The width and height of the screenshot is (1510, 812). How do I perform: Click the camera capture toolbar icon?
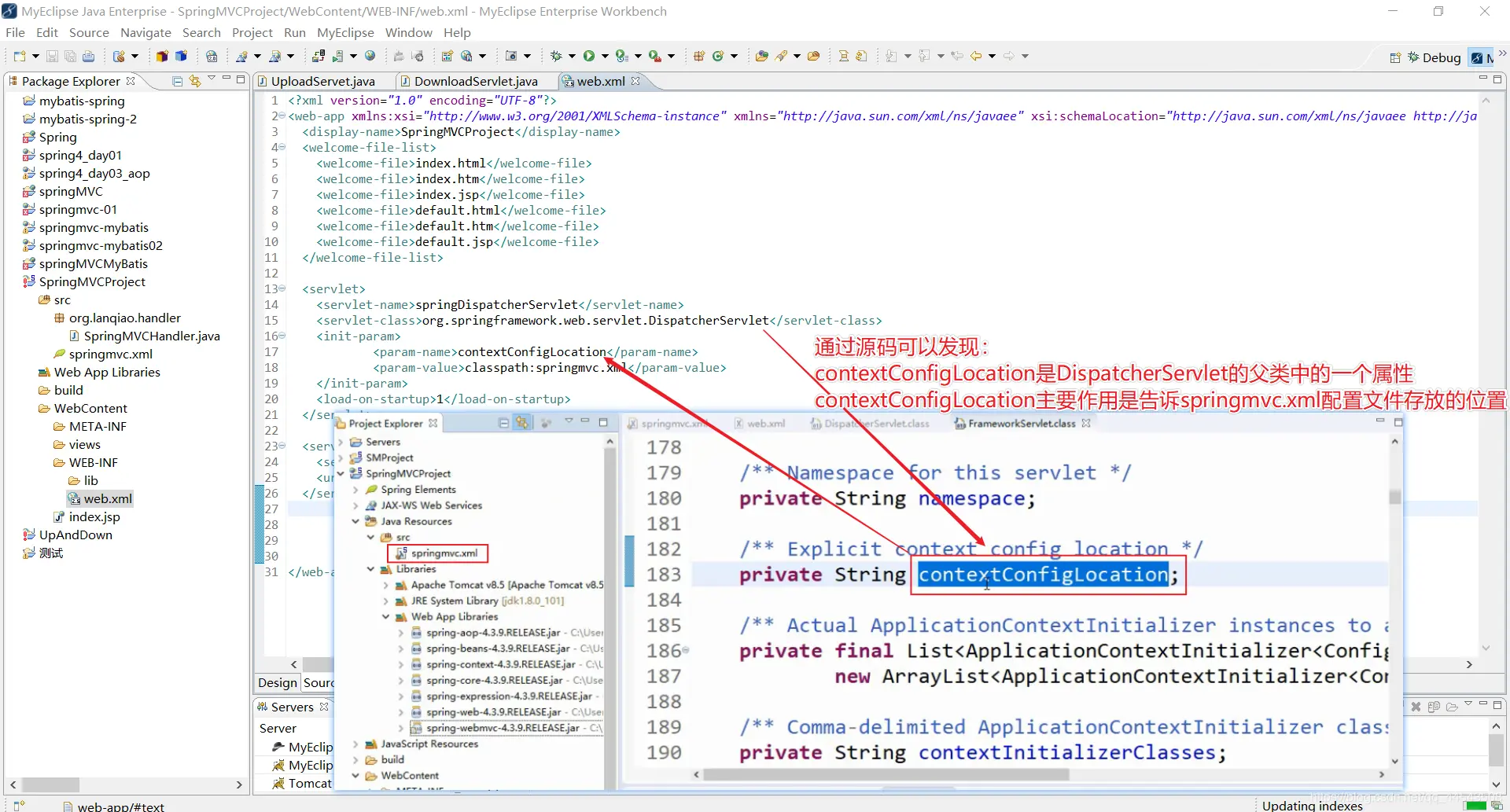click(511, 56)
